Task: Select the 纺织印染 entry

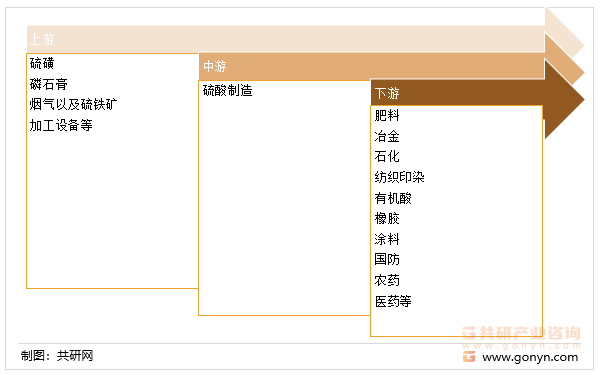Action: [399, 177]
